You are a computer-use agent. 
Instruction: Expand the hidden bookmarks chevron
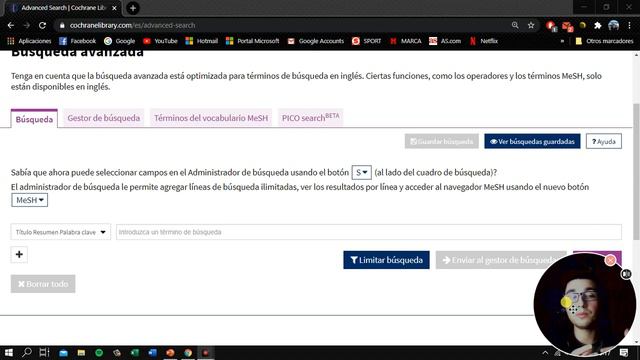[562, 41]
